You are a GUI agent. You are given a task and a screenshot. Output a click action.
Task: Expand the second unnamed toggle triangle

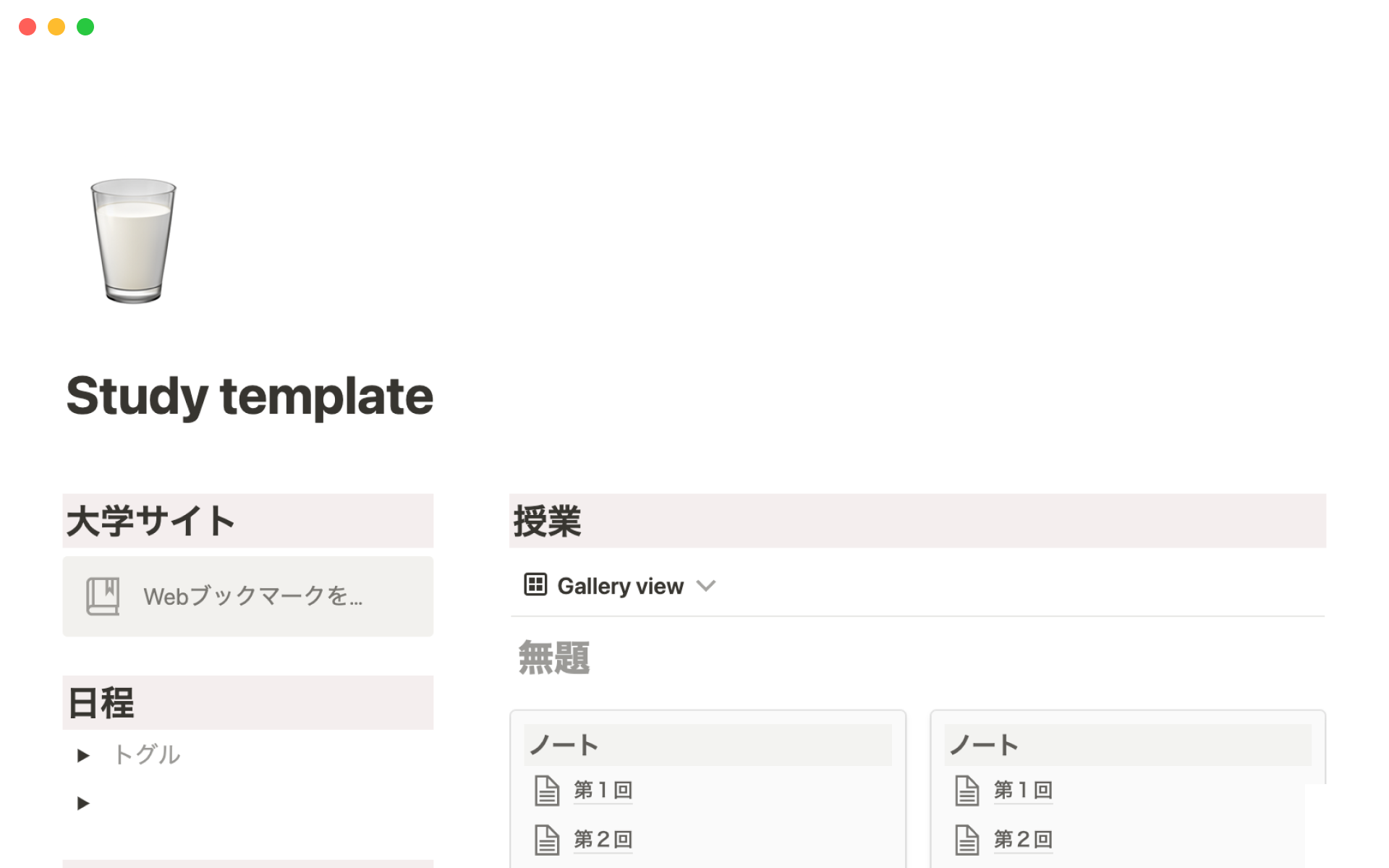tap(83, 803)
